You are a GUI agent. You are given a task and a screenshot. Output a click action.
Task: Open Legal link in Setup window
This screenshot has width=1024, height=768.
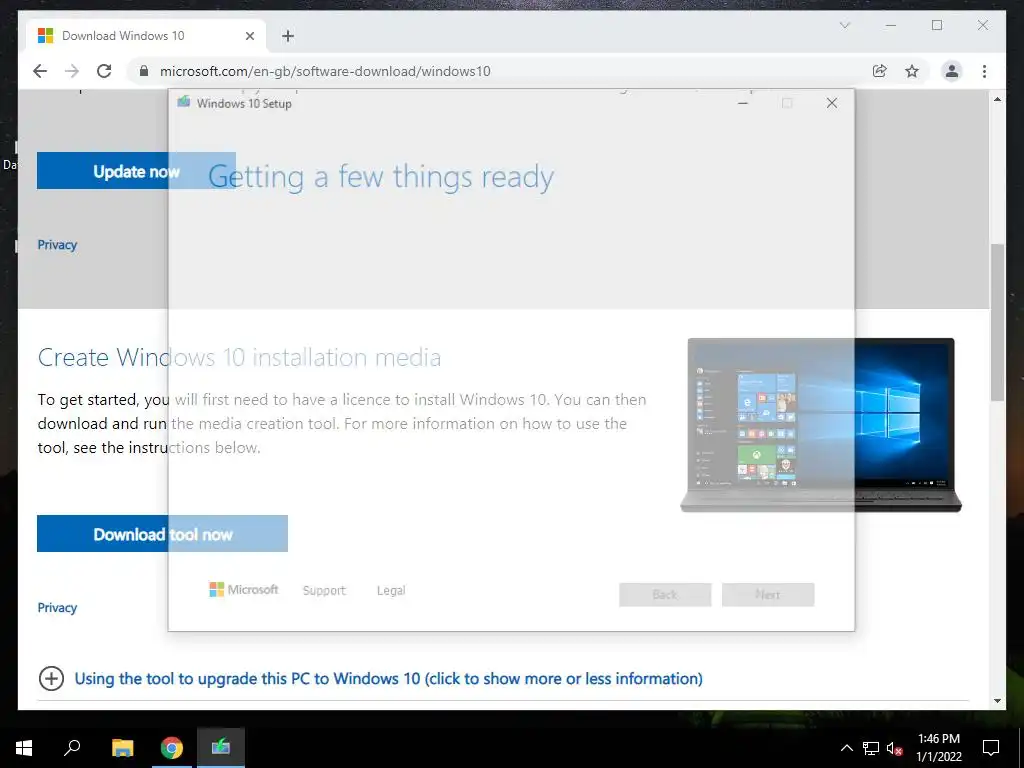(391, 590)
